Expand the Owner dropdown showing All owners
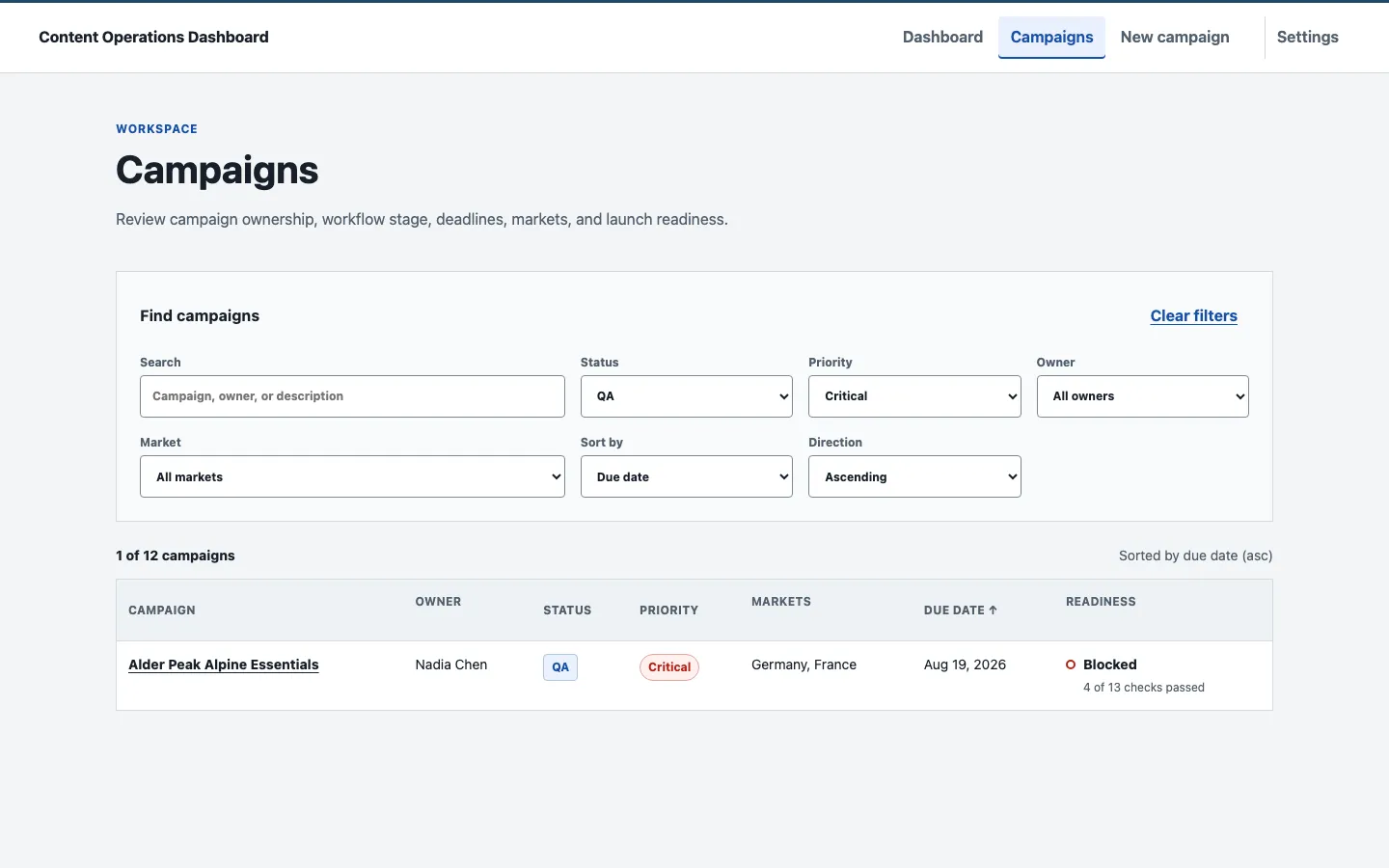 pos(1143,396)
